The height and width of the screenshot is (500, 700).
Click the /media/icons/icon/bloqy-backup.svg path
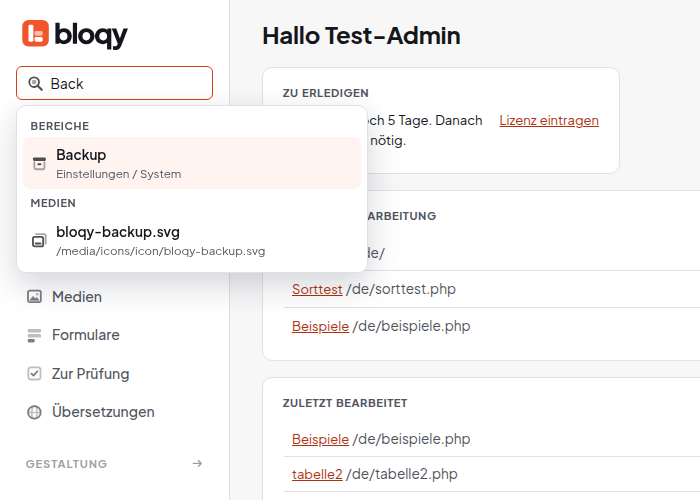tap(161, 251)
